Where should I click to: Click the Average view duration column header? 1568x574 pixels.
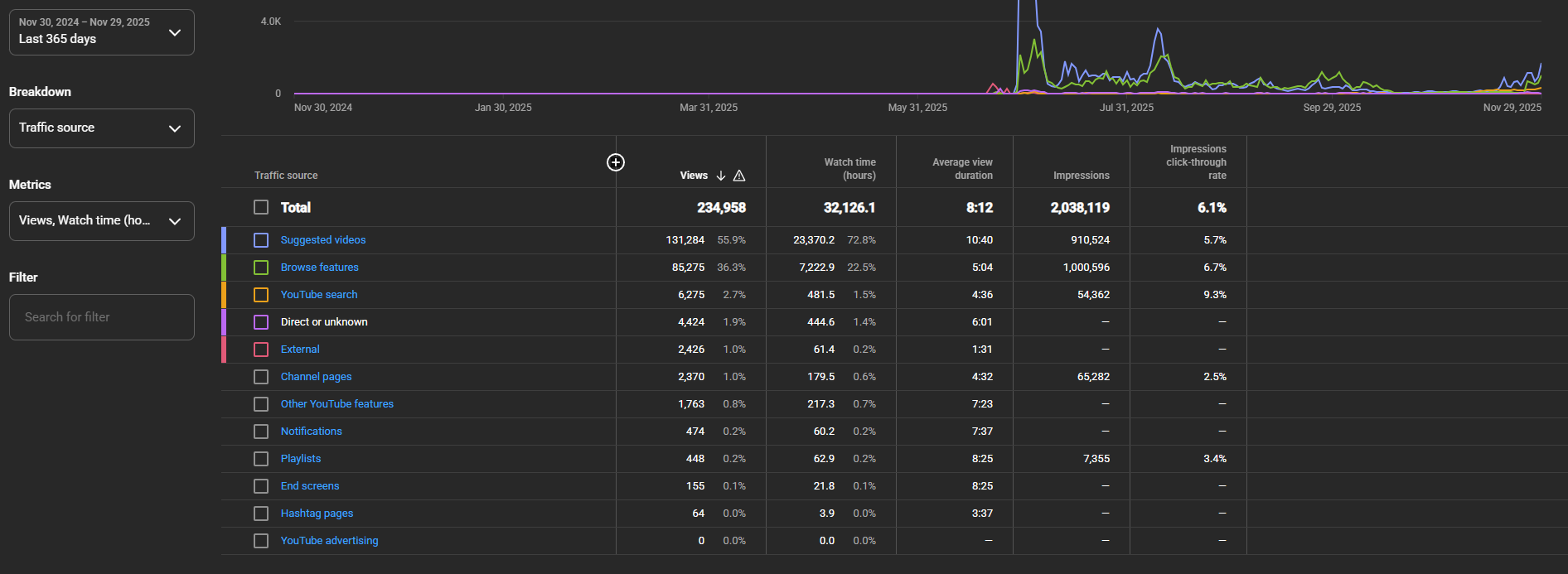click(x=962, y=169)
